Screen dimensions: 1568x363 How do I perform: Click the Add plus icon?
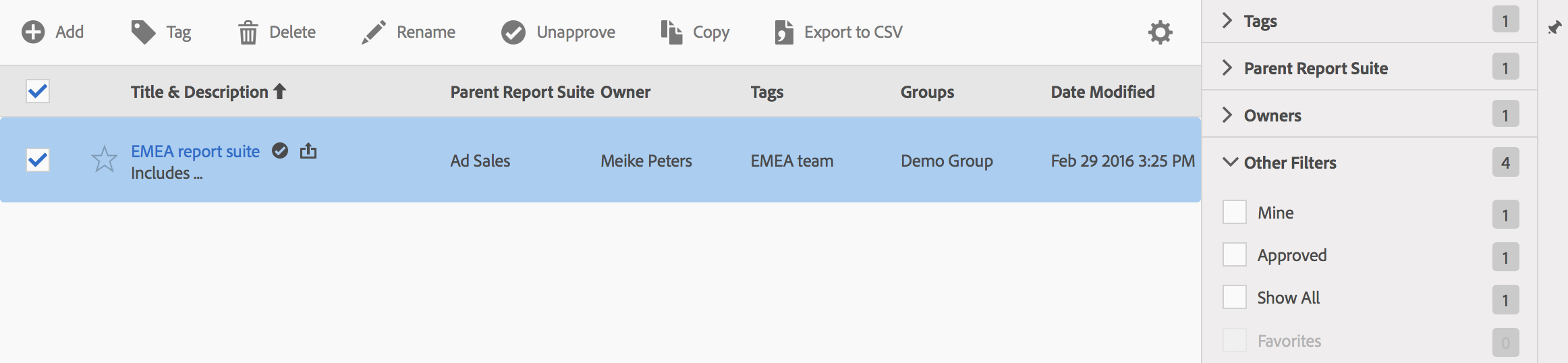(x=33, y=32)
